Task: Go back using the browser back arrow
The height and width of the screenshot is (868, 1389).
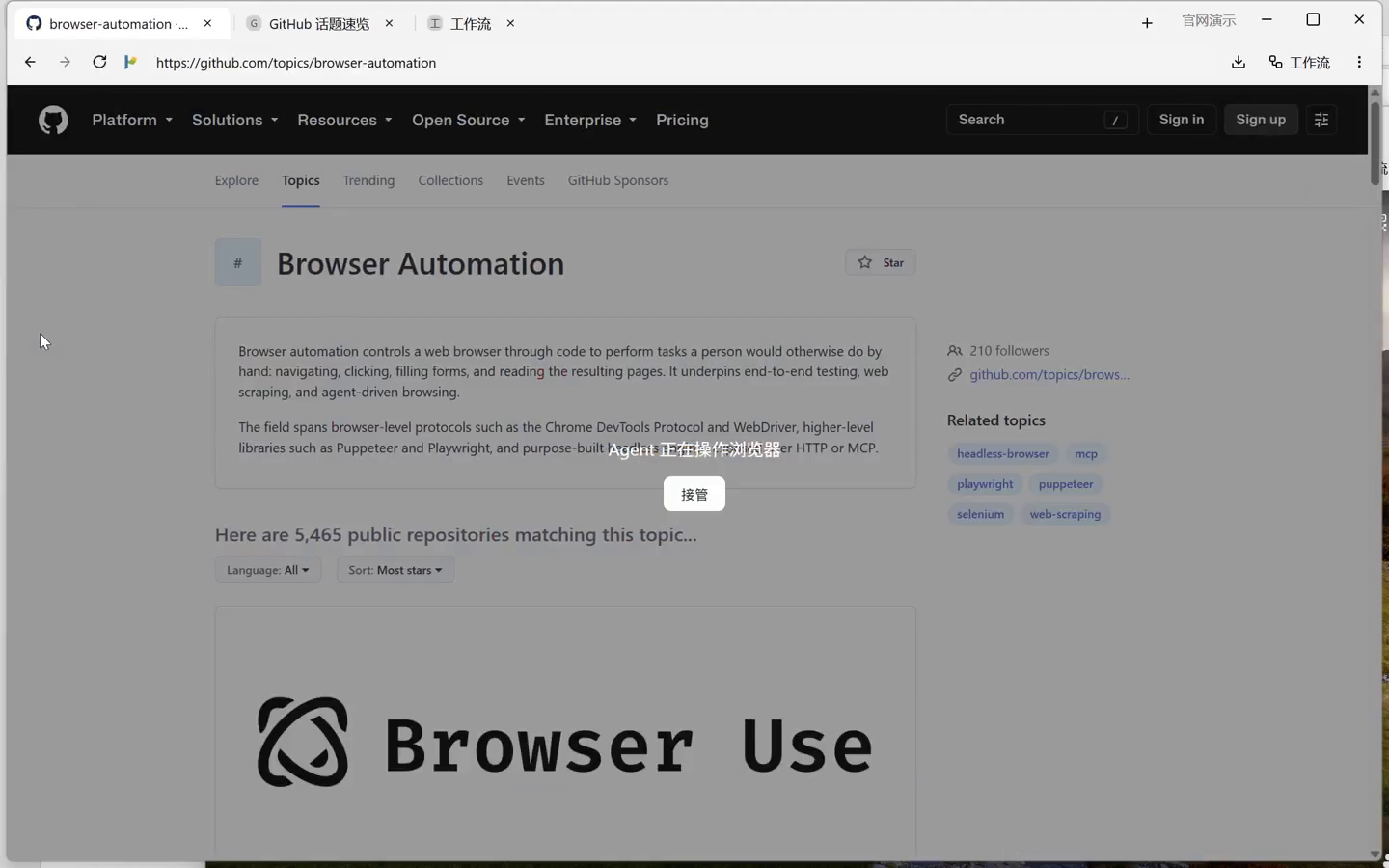Action: 30,62
